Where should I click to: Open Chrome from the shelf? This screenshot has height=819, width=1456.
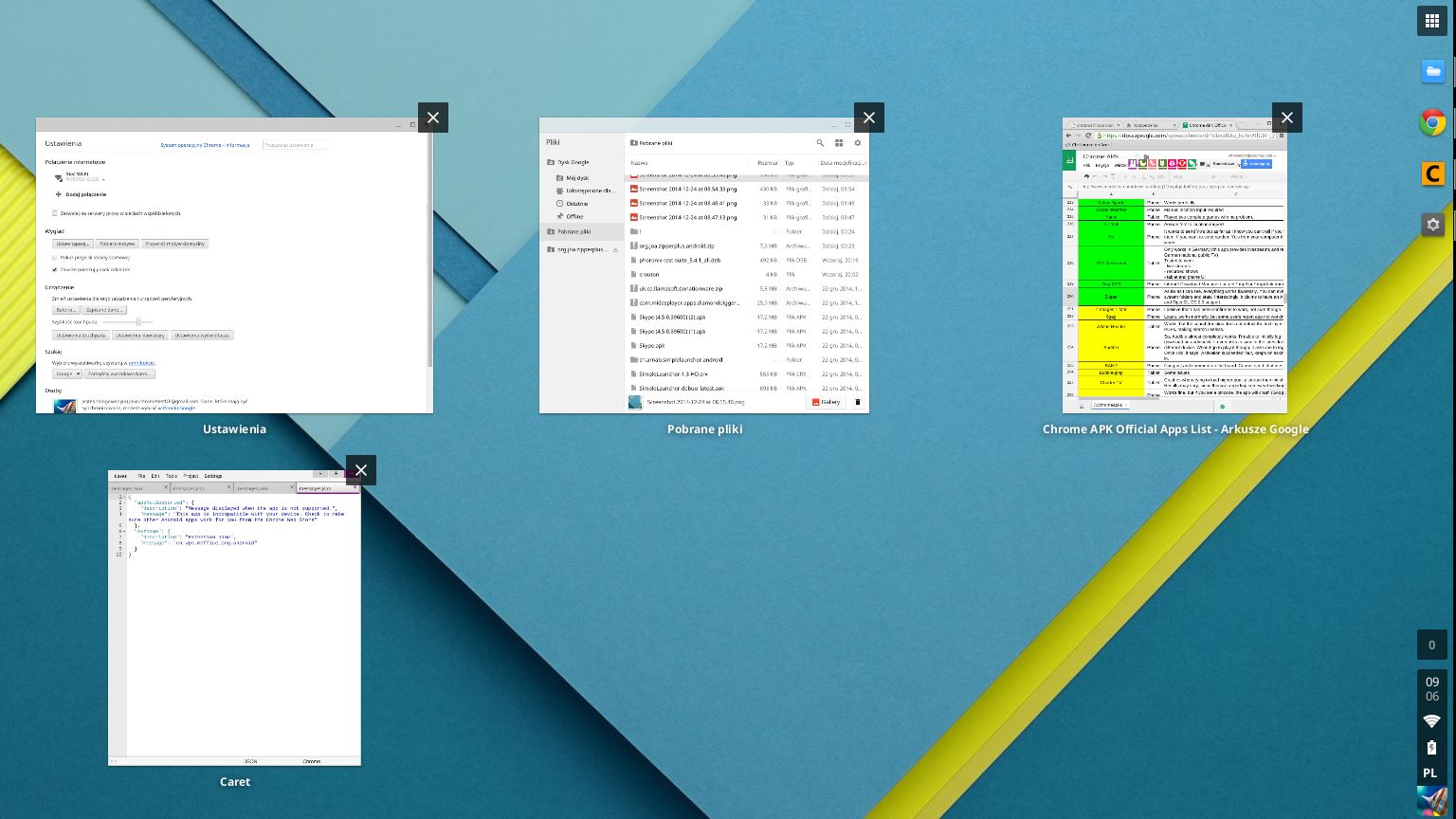1432,122
